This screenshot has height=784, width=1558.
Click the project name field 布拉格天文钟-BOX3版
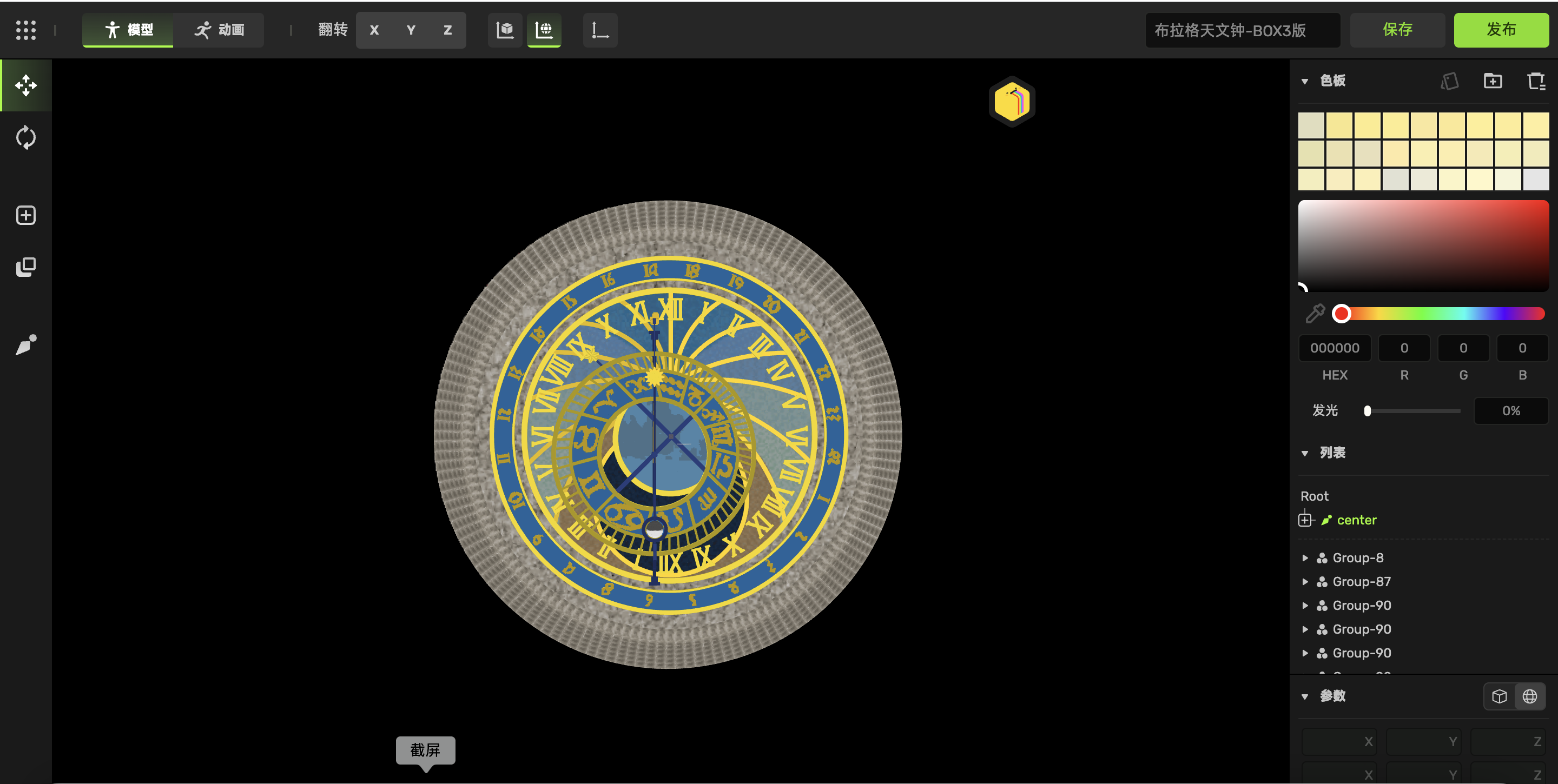(x=1242, y=30)
